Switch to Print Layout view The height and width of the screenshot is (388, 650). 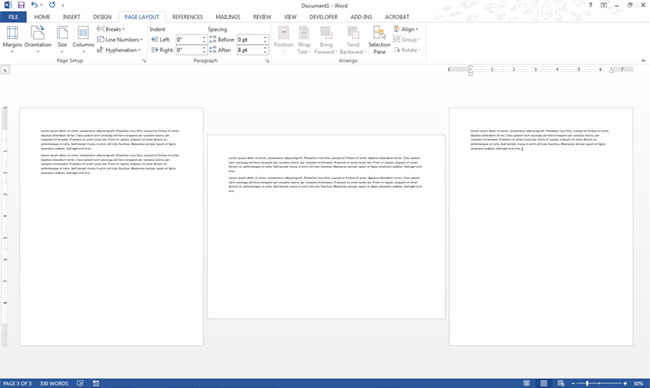coord(544,383)
